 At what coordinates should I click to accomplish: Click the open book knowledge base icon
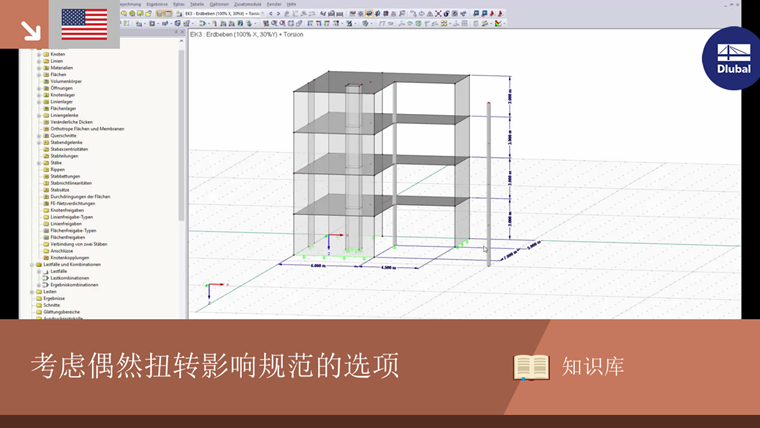tap(531, 367)
